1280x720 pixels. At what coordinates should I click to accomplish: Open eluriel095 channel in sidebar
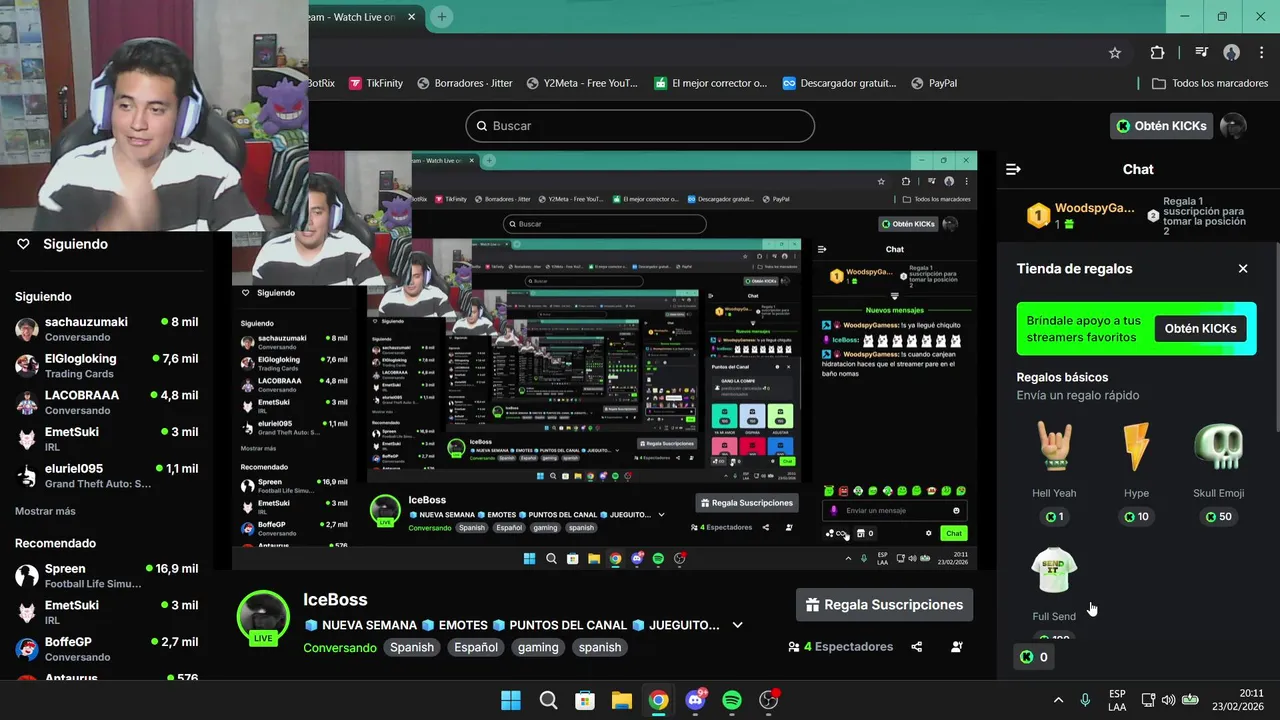(107, 475)
